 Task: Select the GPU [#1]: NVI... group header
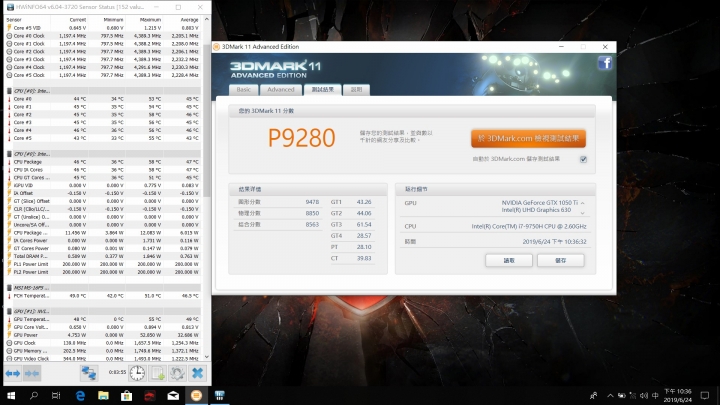(x=103, y=311)
